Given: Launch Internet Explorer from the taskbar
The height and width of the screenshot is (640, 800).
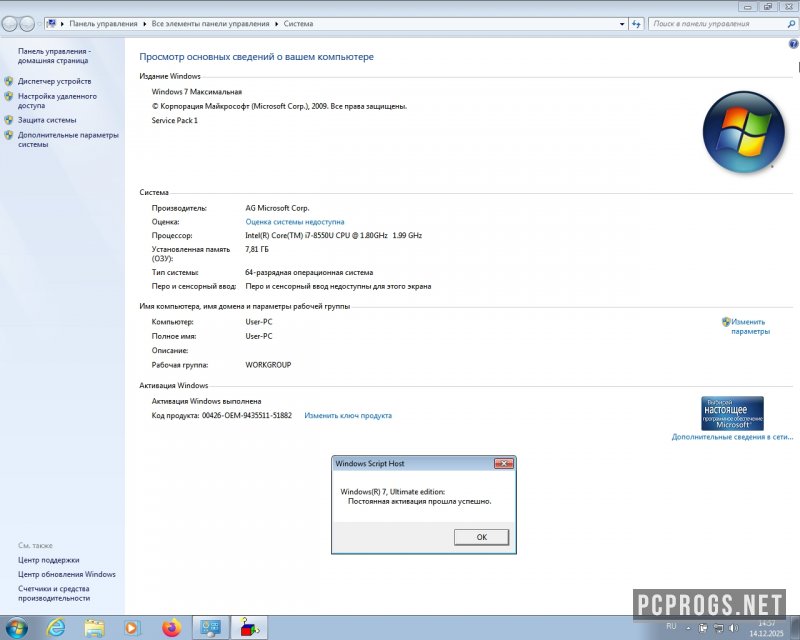Looking at the screenshot, I should click(x=56, y=628).
